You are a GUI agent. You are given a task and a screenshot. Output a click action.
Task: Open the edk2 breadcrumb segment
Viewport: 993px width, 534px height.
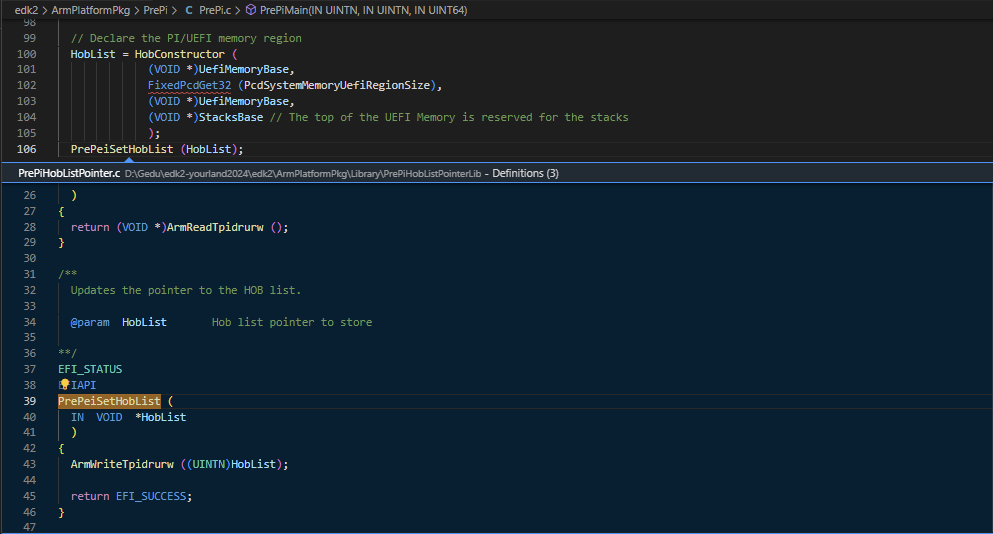coord(27,10)
